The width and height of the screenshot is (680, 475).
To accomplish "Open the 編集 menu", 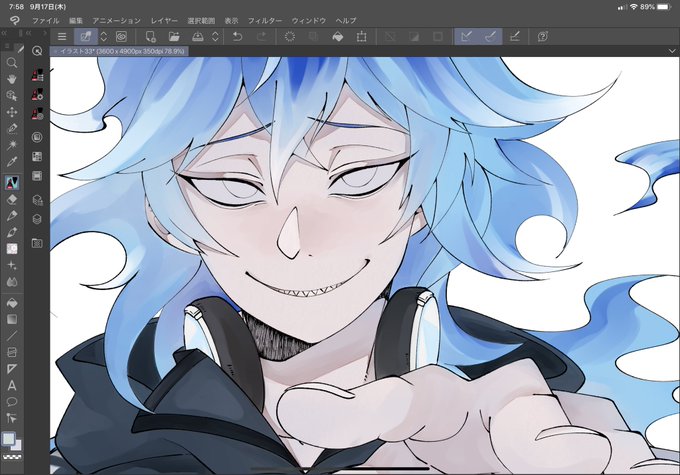I will pos(76,20).
